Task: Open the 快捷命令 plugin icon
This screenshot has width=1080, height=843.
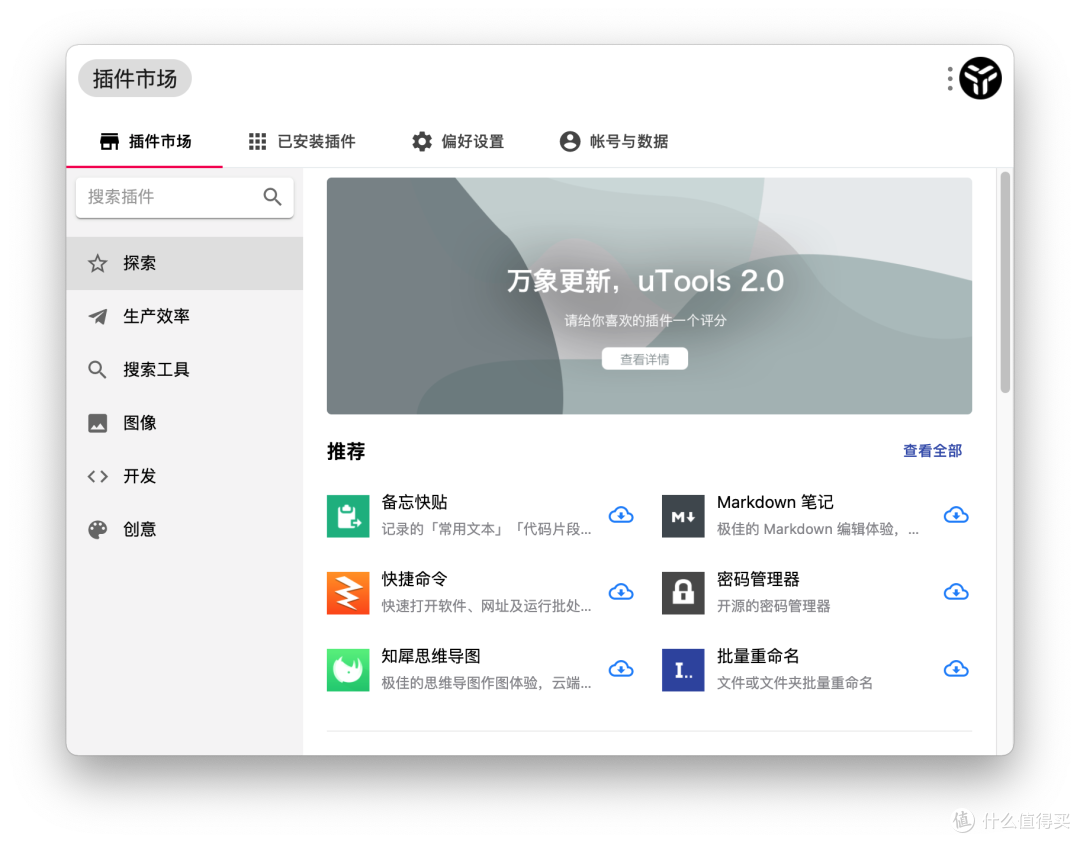Action: [x=348, y=592]
